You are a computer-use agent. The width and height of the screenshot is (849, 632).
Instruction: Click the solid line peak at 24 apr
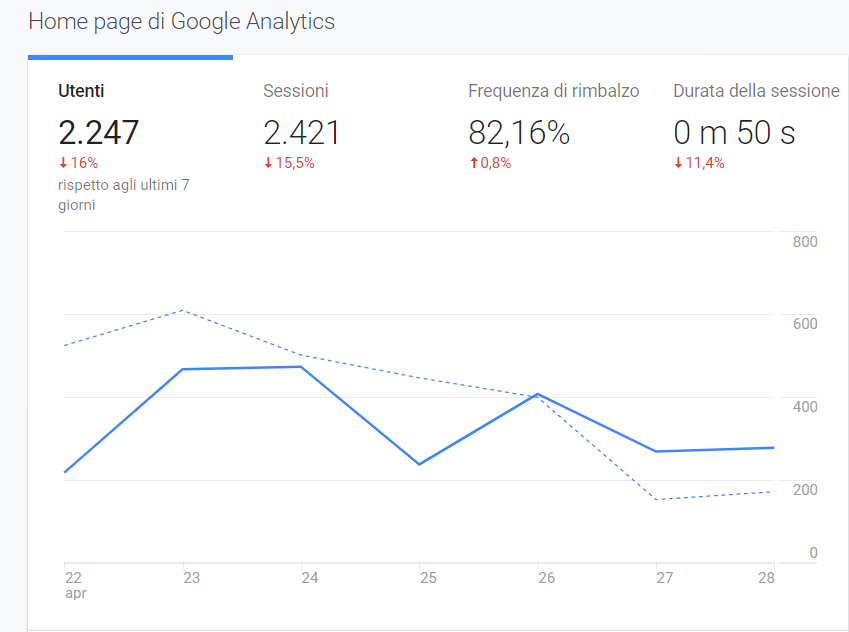point(301,367)
